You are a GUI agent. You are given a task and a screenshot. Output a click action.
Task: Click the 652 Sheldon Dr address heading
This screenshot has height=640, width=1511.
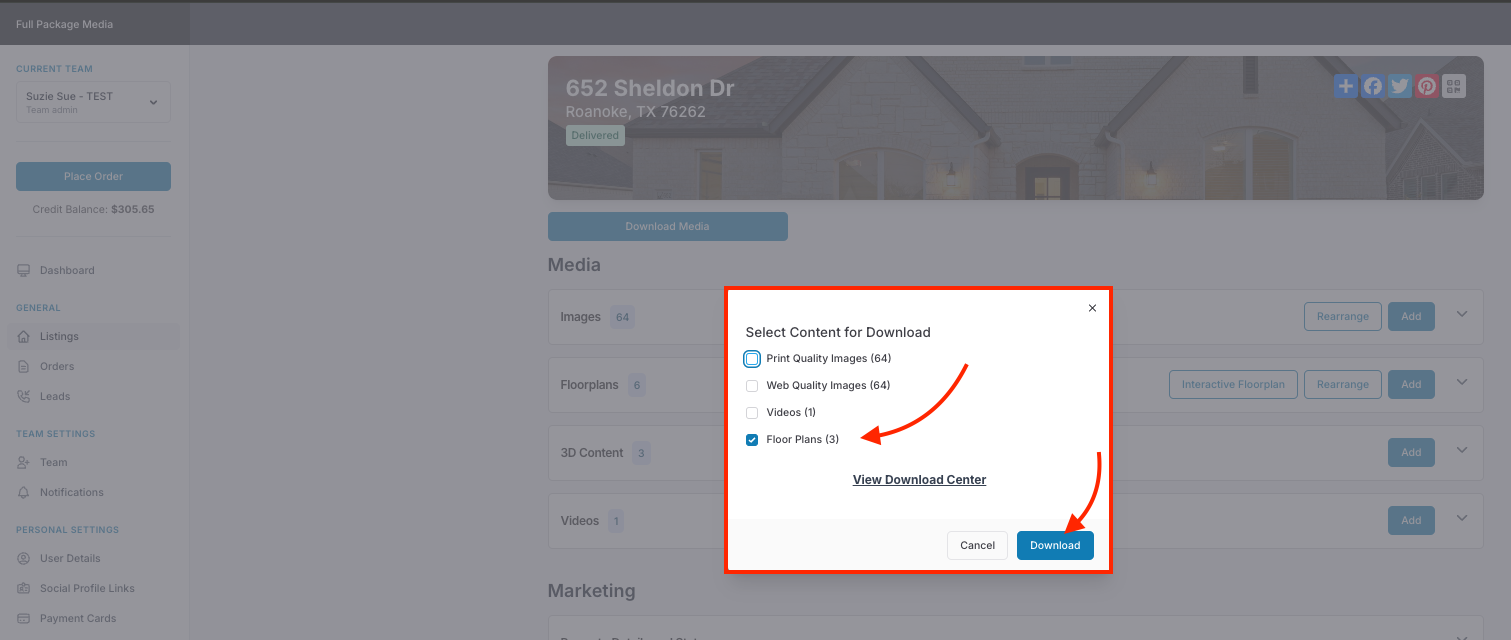point(650,88)
